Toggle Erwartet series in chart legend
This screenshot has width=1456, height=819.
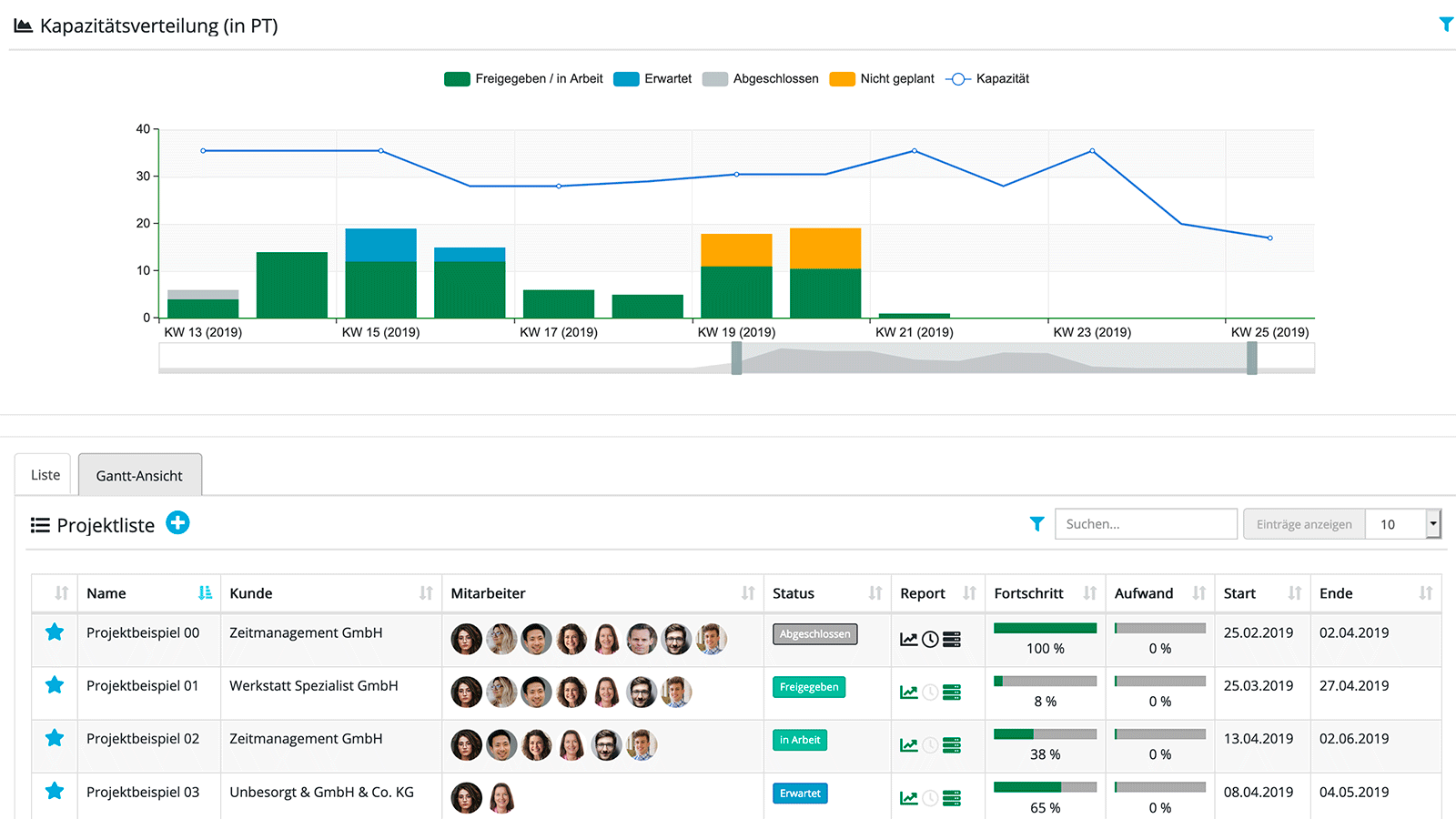[x=652, y=79]
